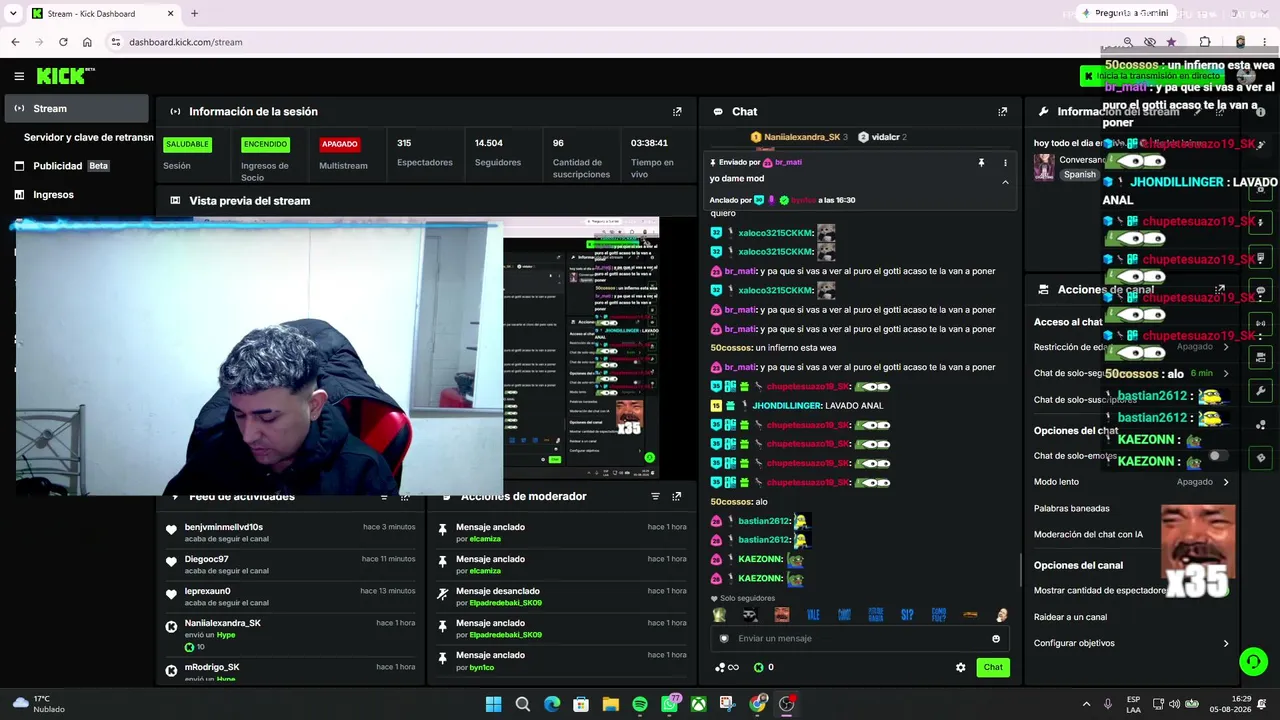Click user benjvminmellvd10s in activity feed
The image size is (1280, 720).
pos(224,527)
